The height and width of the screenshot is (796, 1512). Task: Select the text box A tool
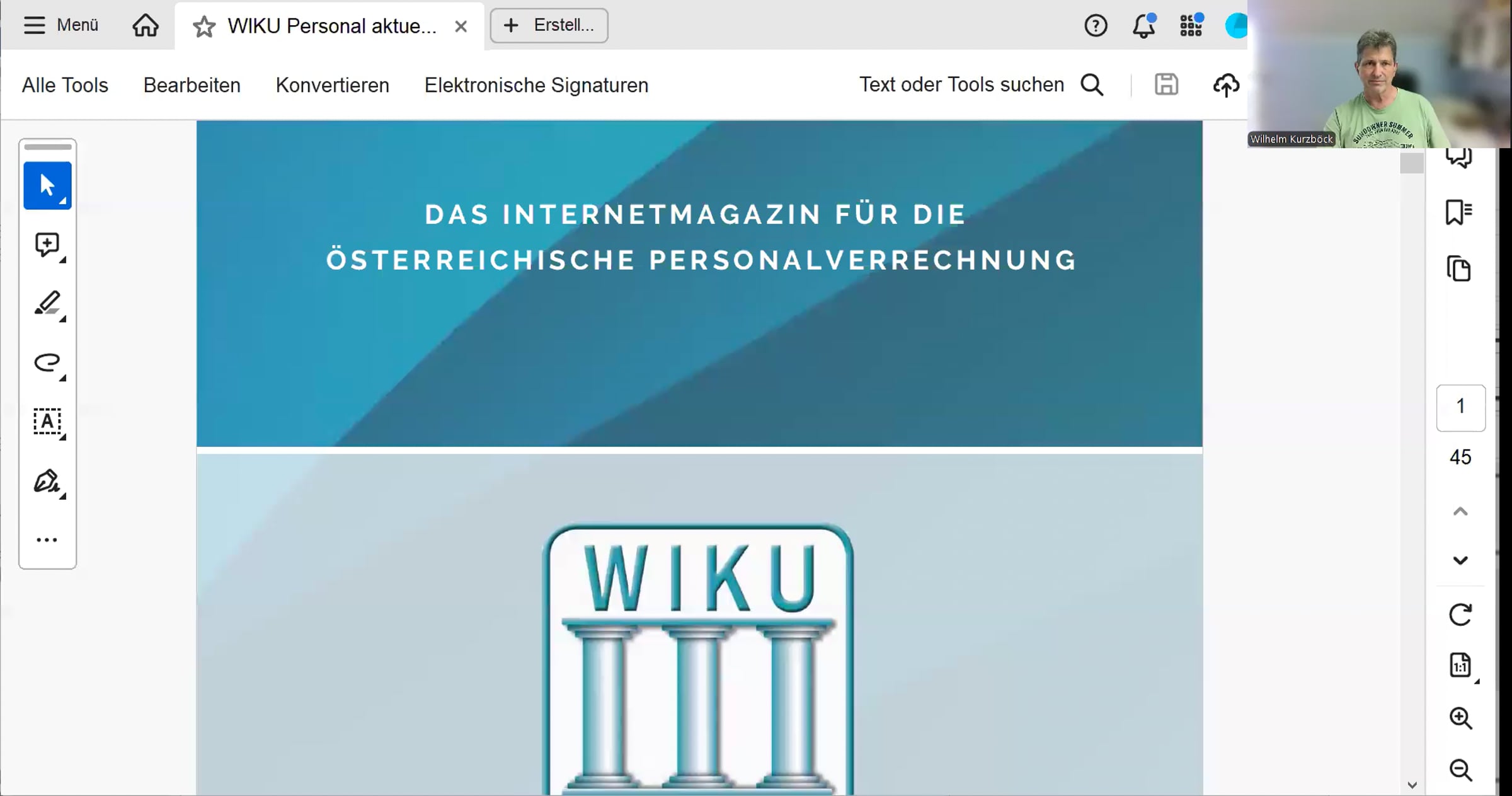[47, 422]
